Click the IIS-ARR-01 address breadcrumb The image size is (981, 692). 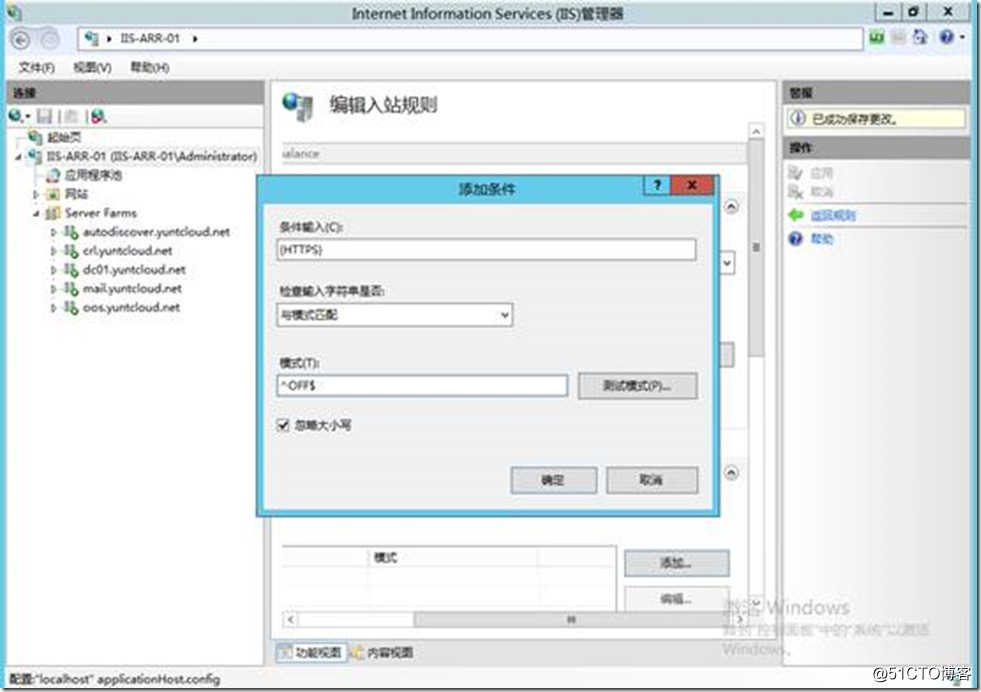pyautogui.click(x=150, y=38)
